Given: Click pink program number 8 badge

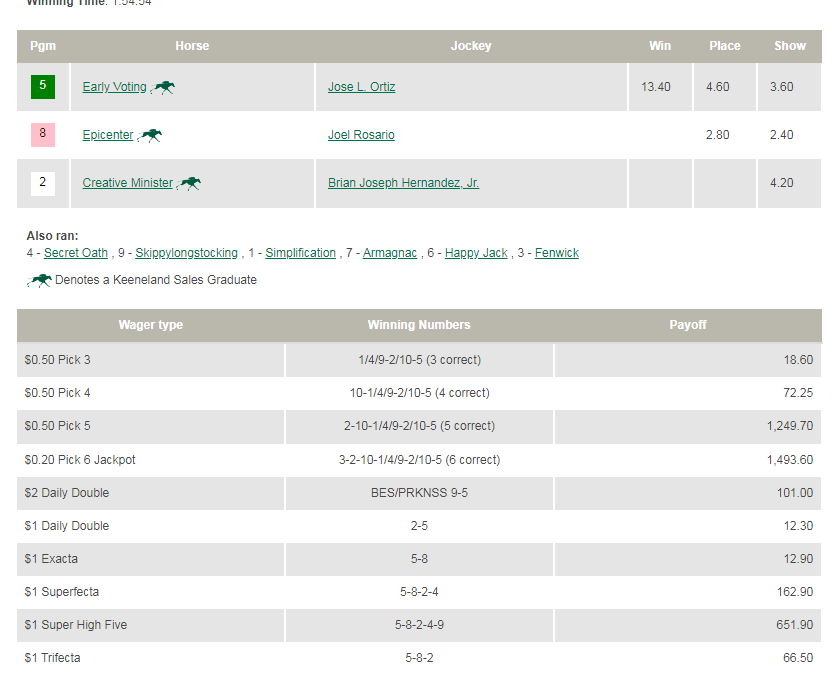Looking at the screenshot, I should coord(43,134).
